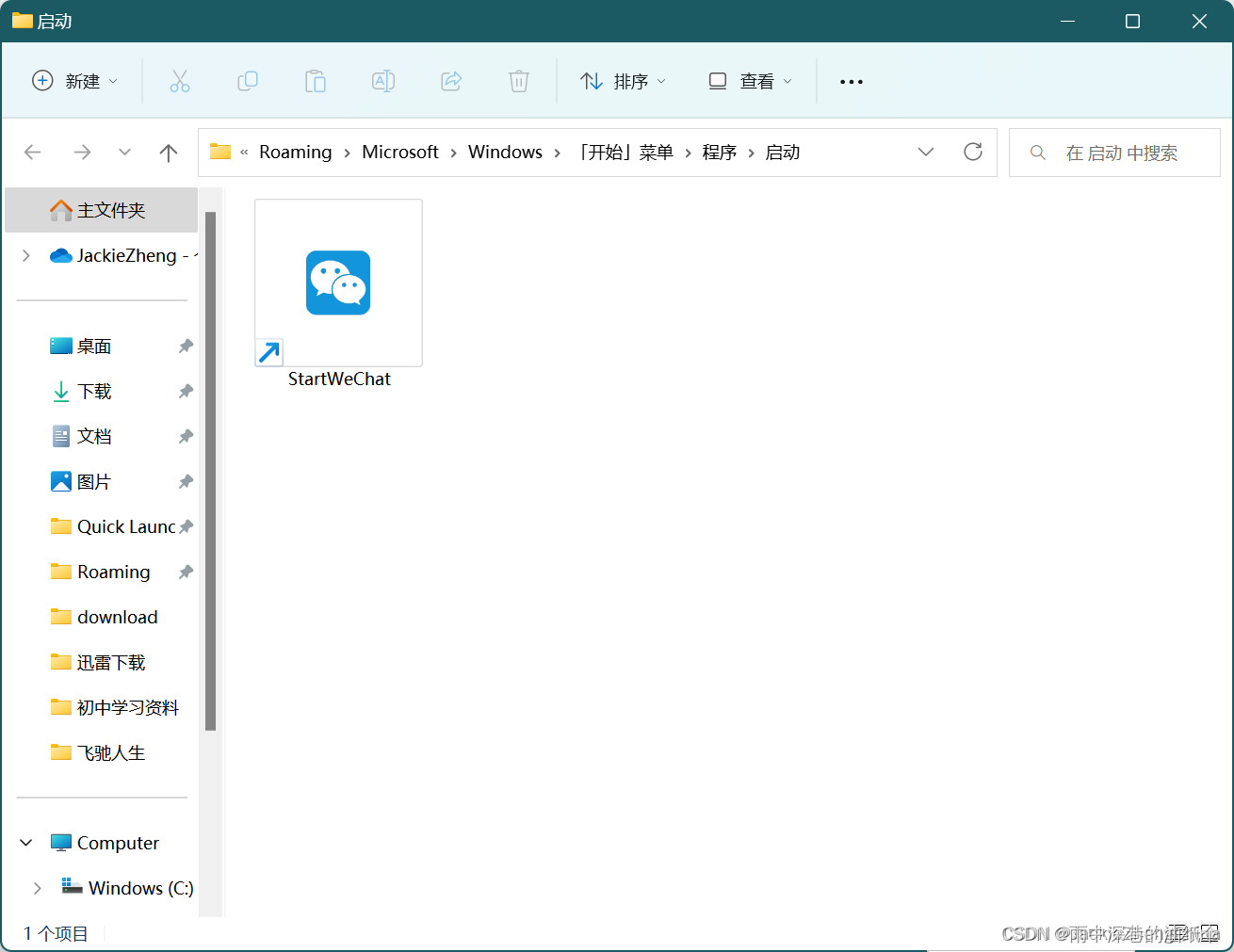Select the StartWeChat shortcut icon
The image size is (1234, 952).
click(x=338, y=282)
